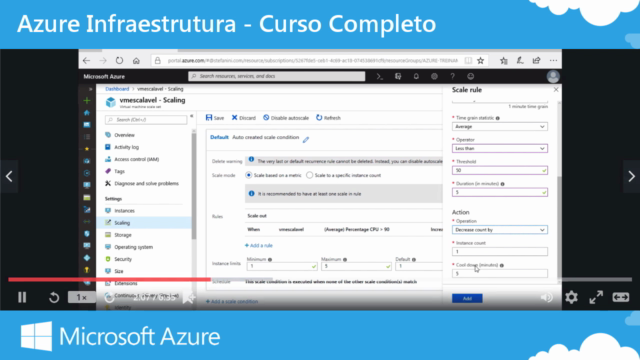Click Cool down minutes field
Screen dimensions: 640x360
coord(500,273)
